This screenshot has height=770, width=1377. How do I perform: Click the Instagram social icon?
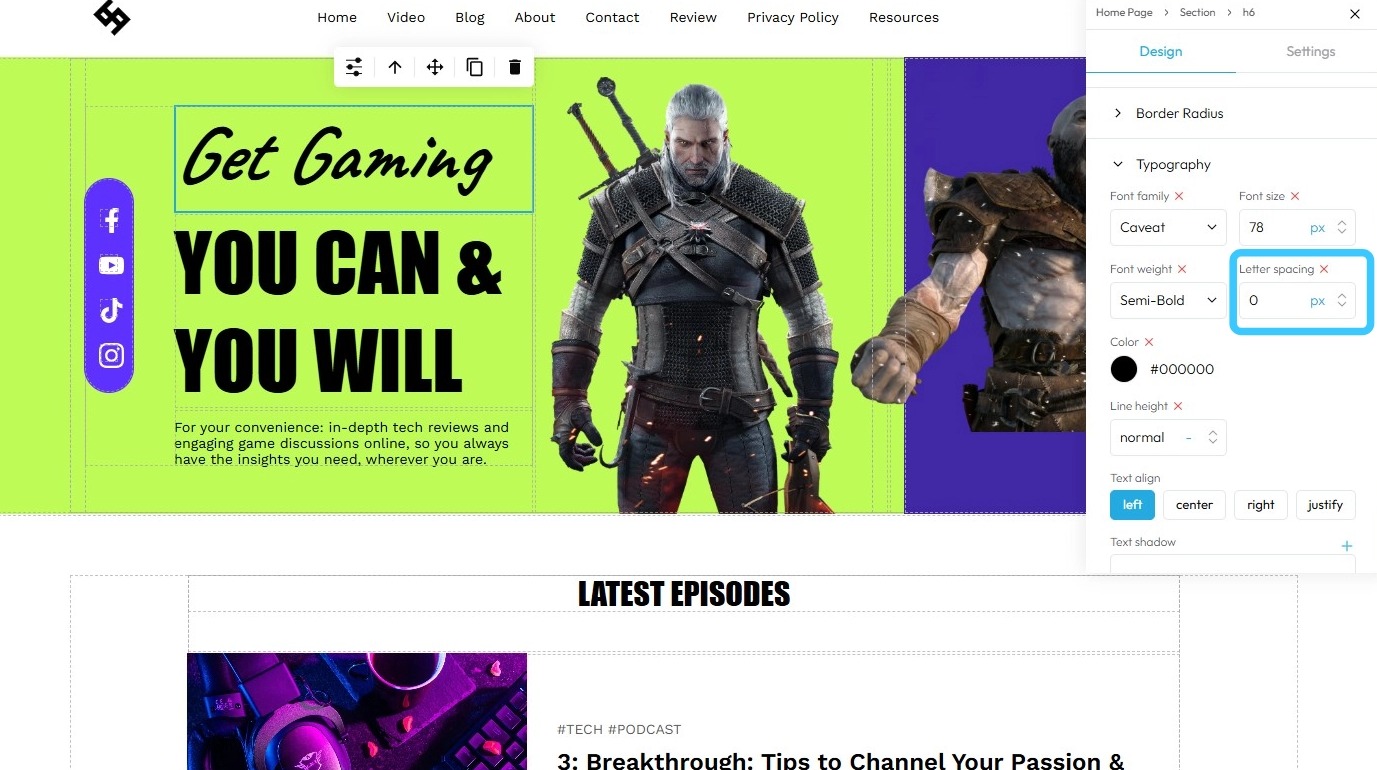(x=111, y=355)
